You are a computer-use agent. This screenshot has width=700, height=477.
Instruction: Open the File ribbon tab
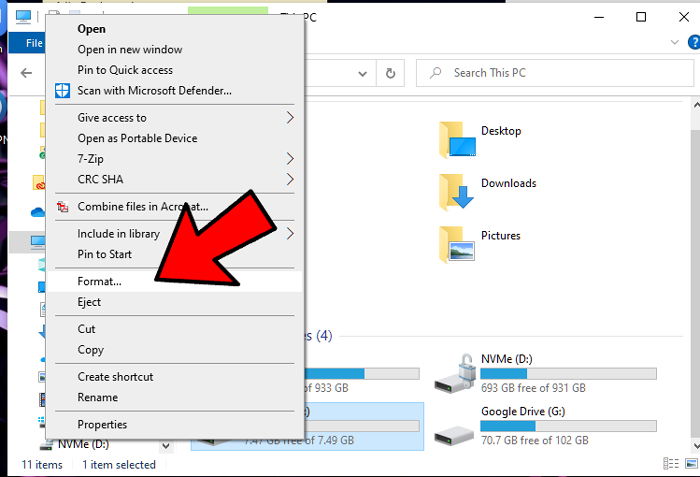(28, 43)
